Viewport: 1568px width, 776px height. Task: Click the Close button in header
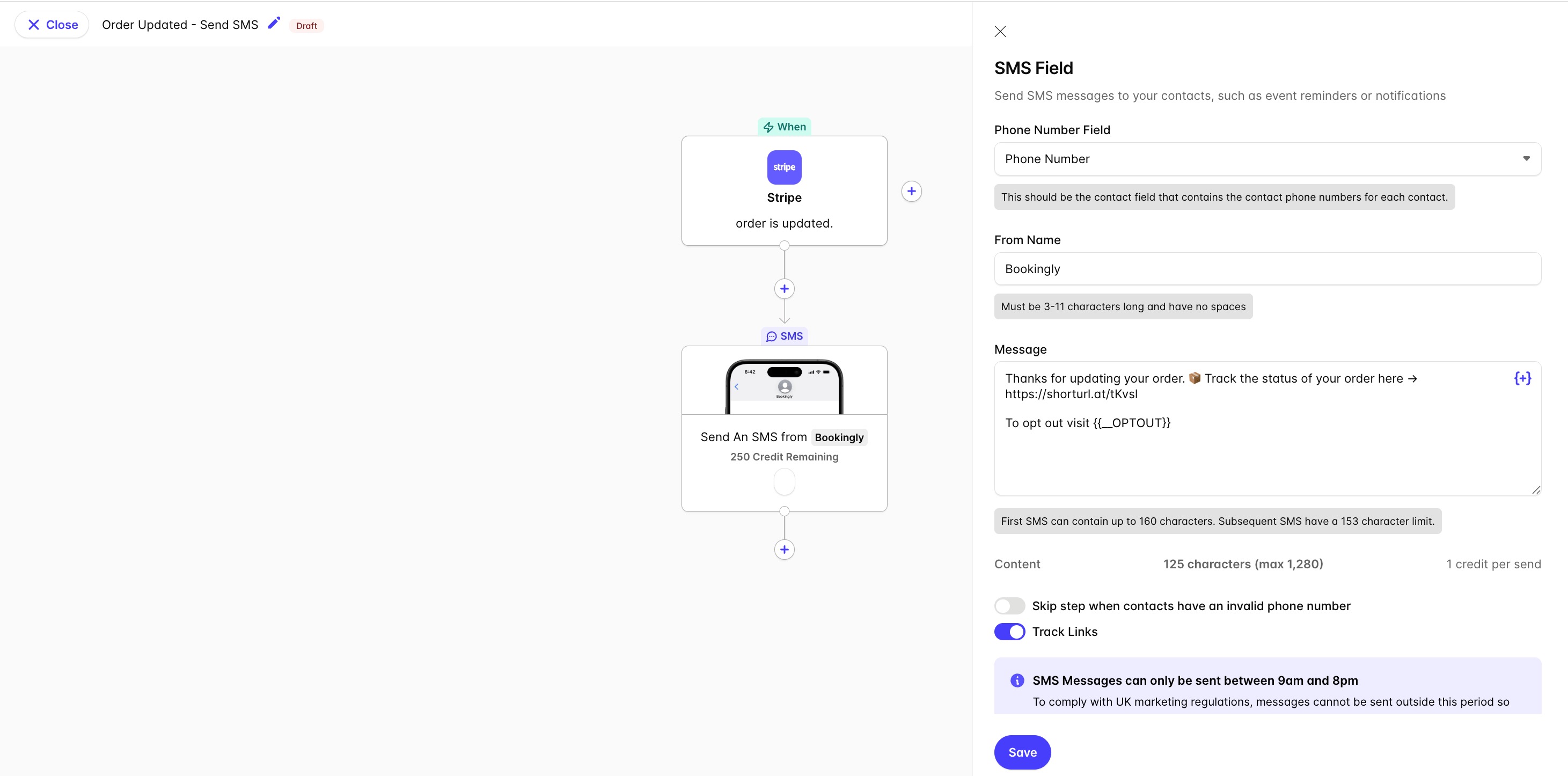coord(53,25)
